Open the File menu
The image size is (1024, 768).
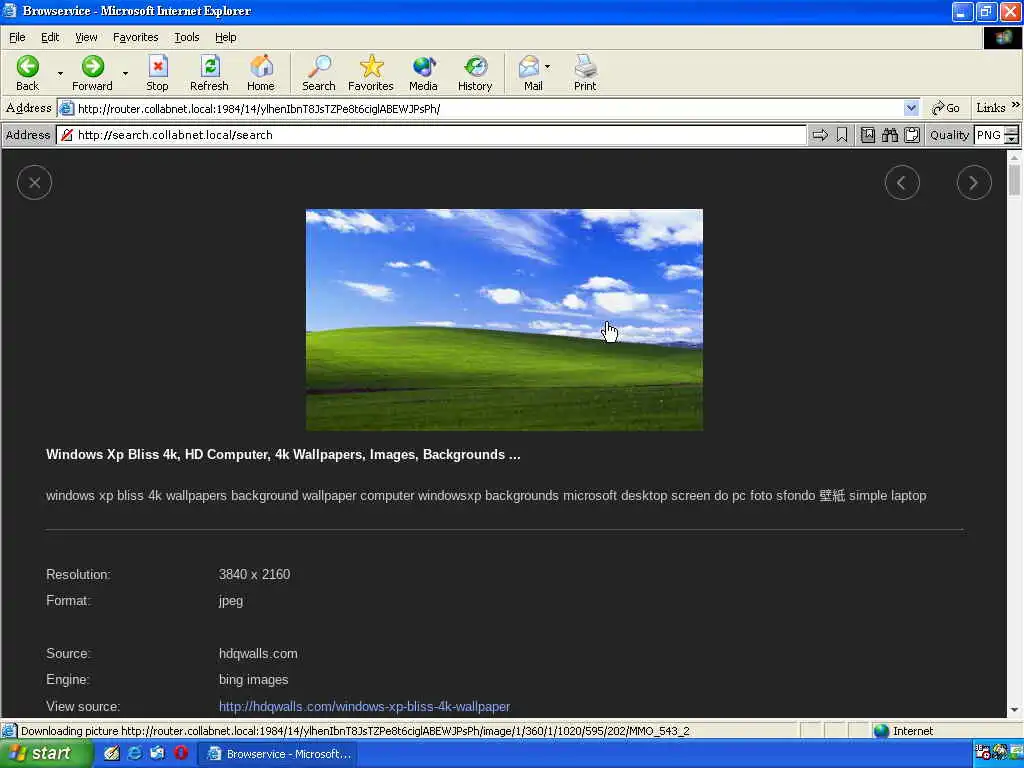point(17,37)
